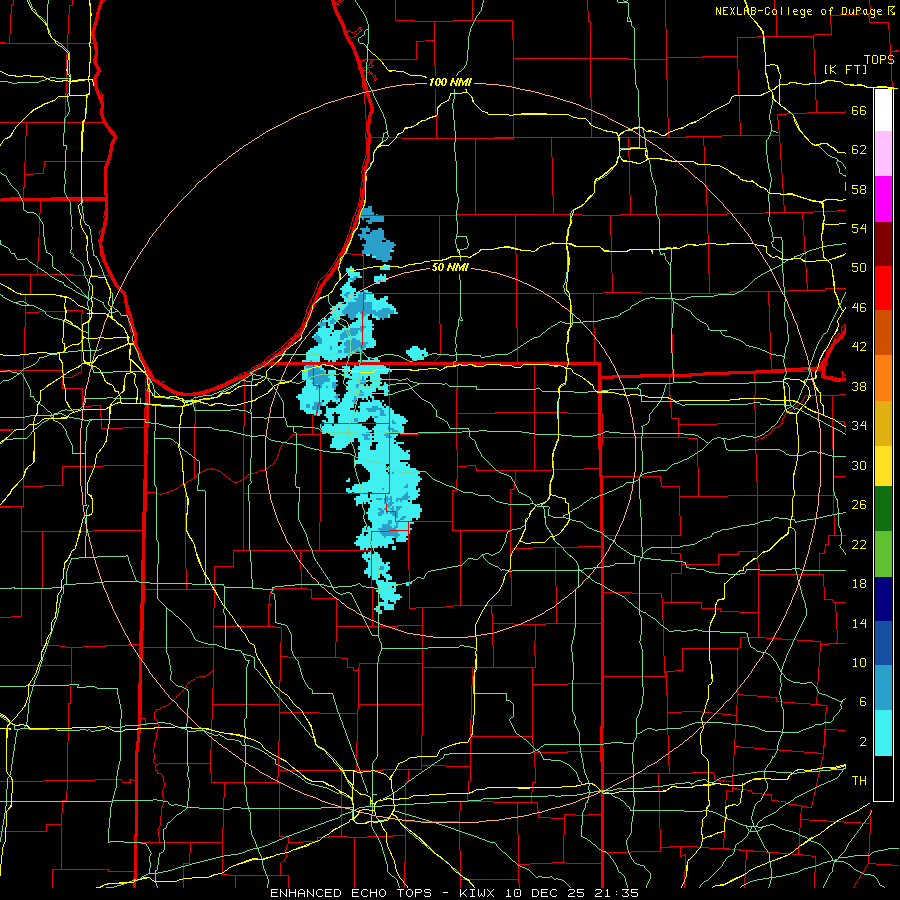Click the isolated echo cell near the lakeshore
Image resolution: width=900 pixels, height=900 pixels.
[377, 243]
